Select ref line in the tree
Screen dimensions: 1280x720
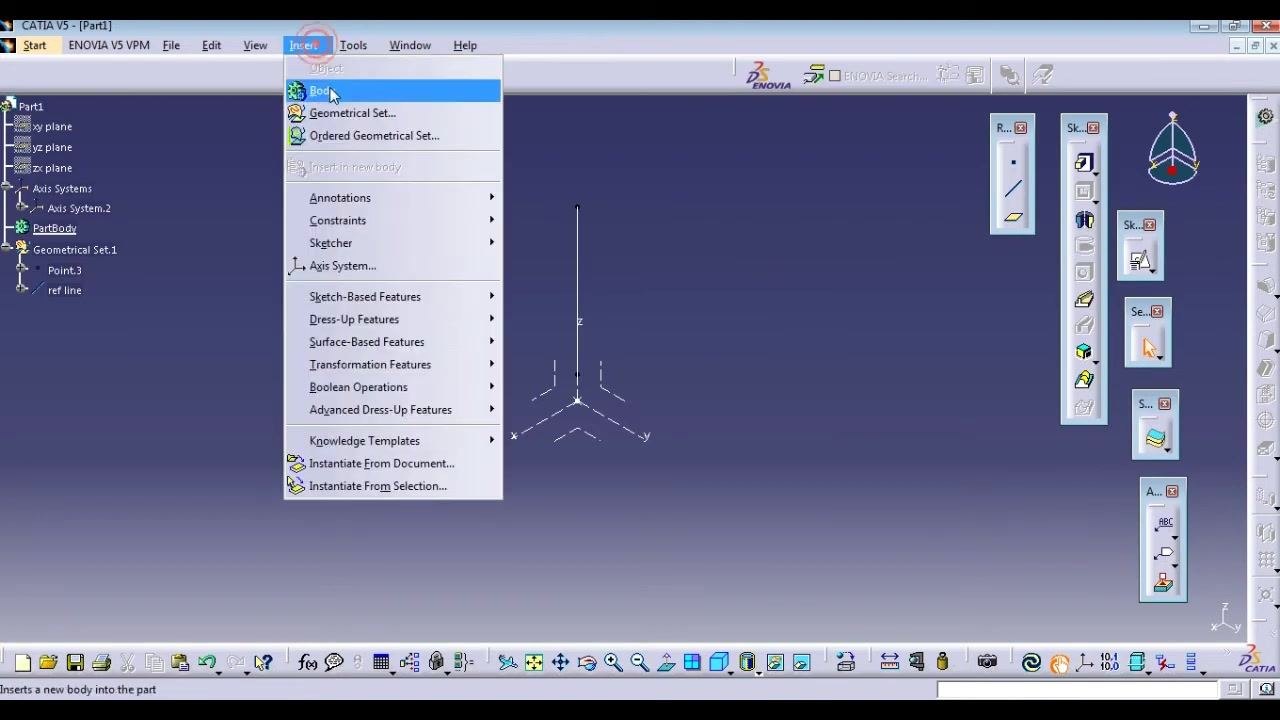coord(65,290)
